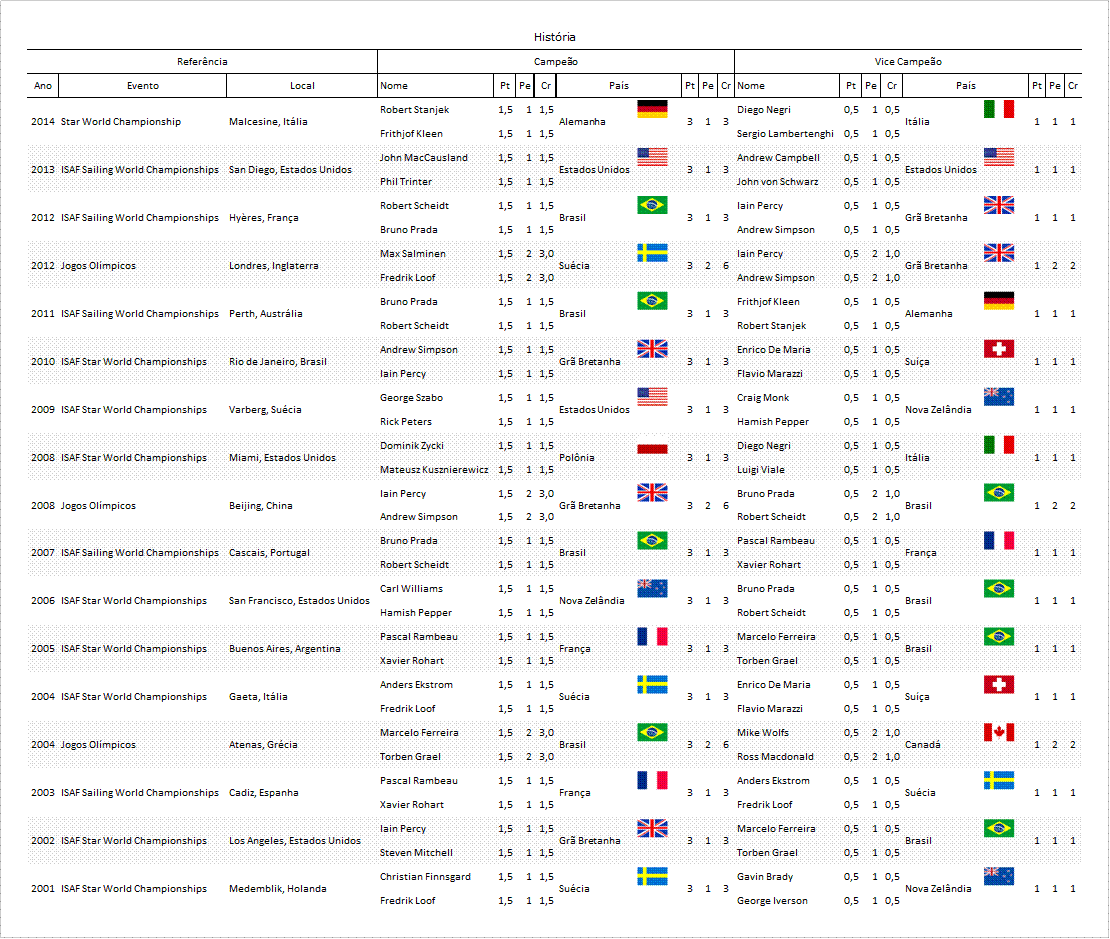The image size is (1110, 939).
Task: Click the German flag beside runner-up Frithjof Kleen, 2011
Action: click(x=999, y=301)
